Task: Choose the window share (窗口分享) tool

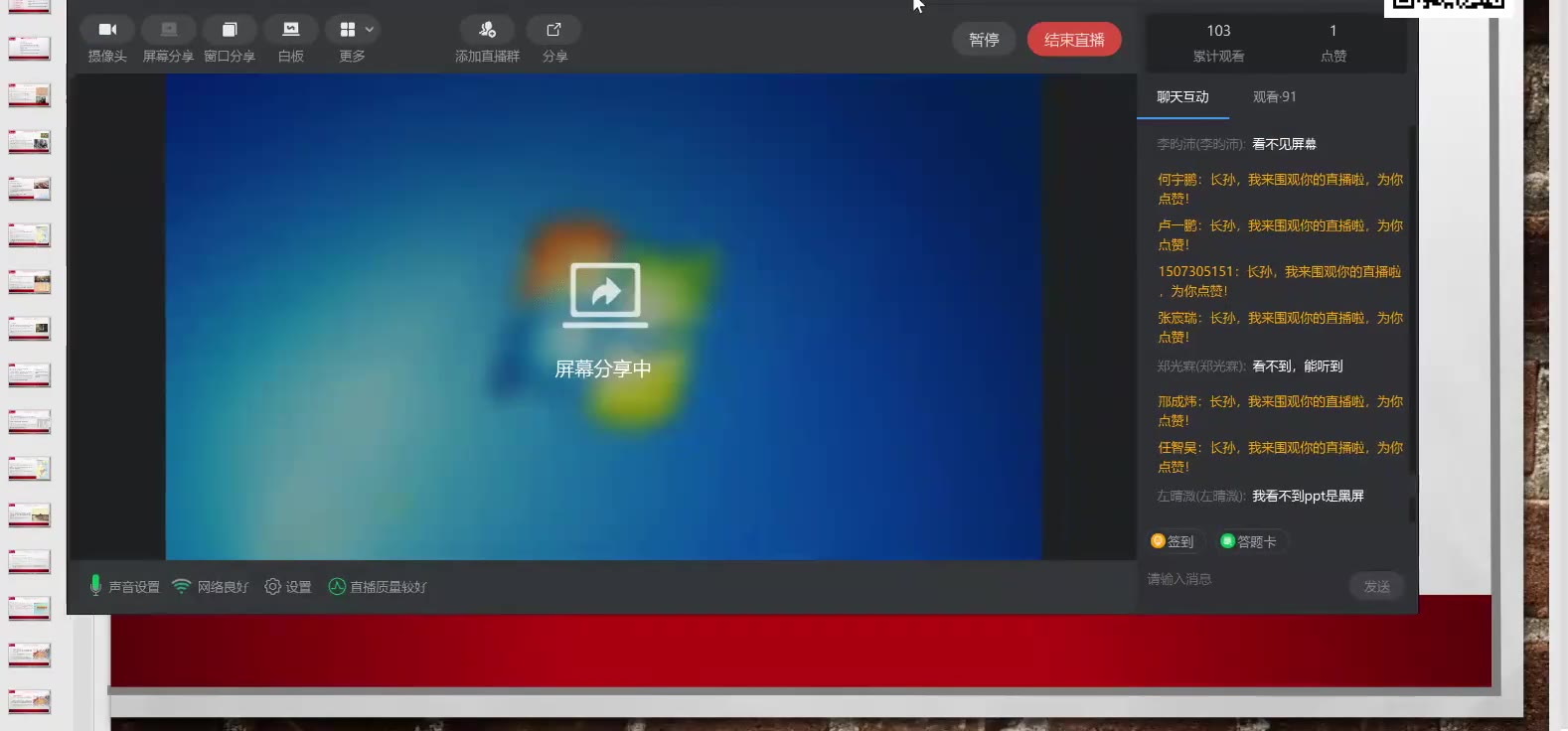Action: (x=230, y=41)
